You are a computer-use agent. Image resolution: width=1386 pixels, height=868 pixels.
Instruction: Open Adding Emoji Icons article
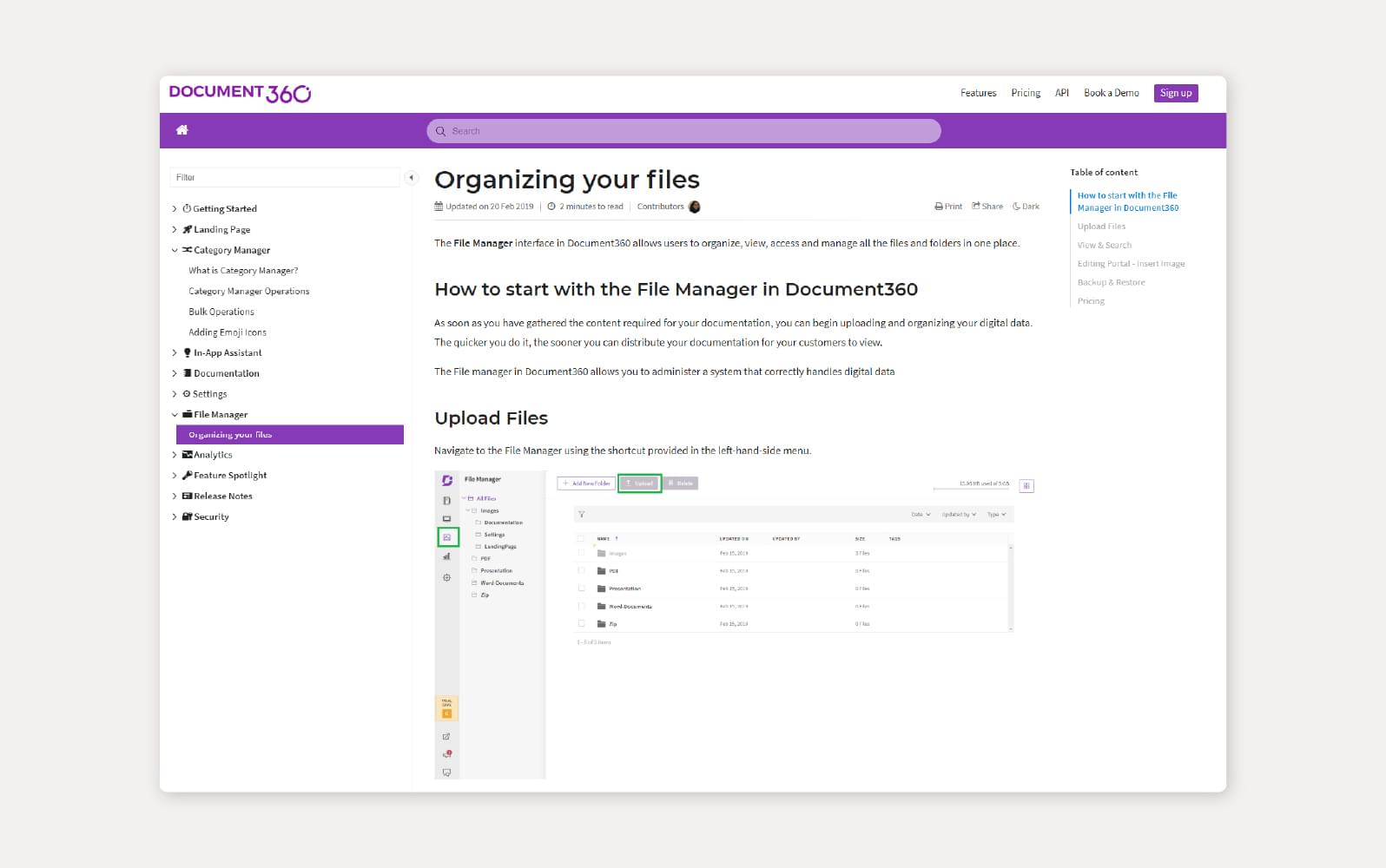pyautogui.click(x=228, y=332)
